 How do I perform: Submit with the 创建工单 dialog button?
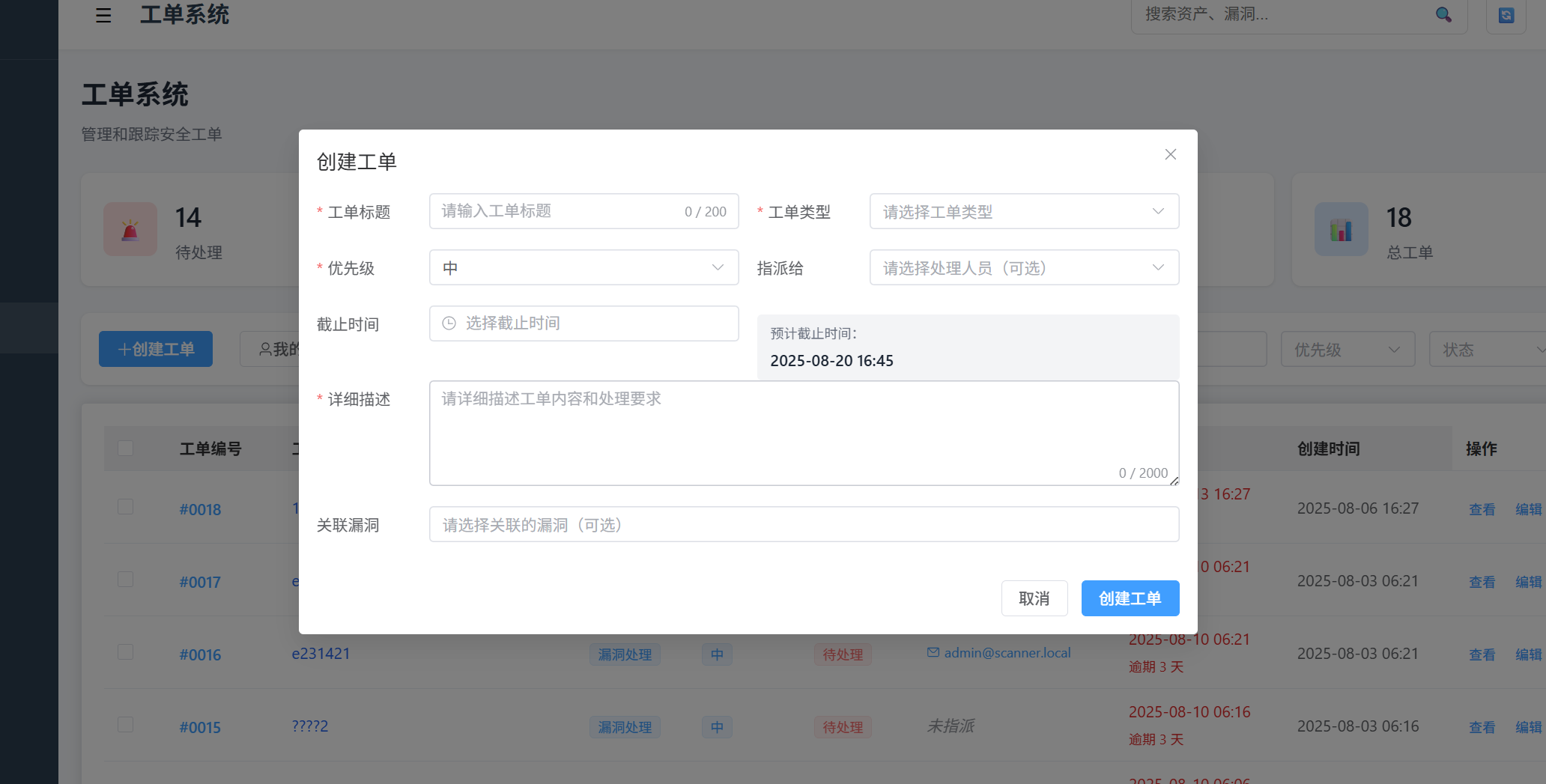1130,598
